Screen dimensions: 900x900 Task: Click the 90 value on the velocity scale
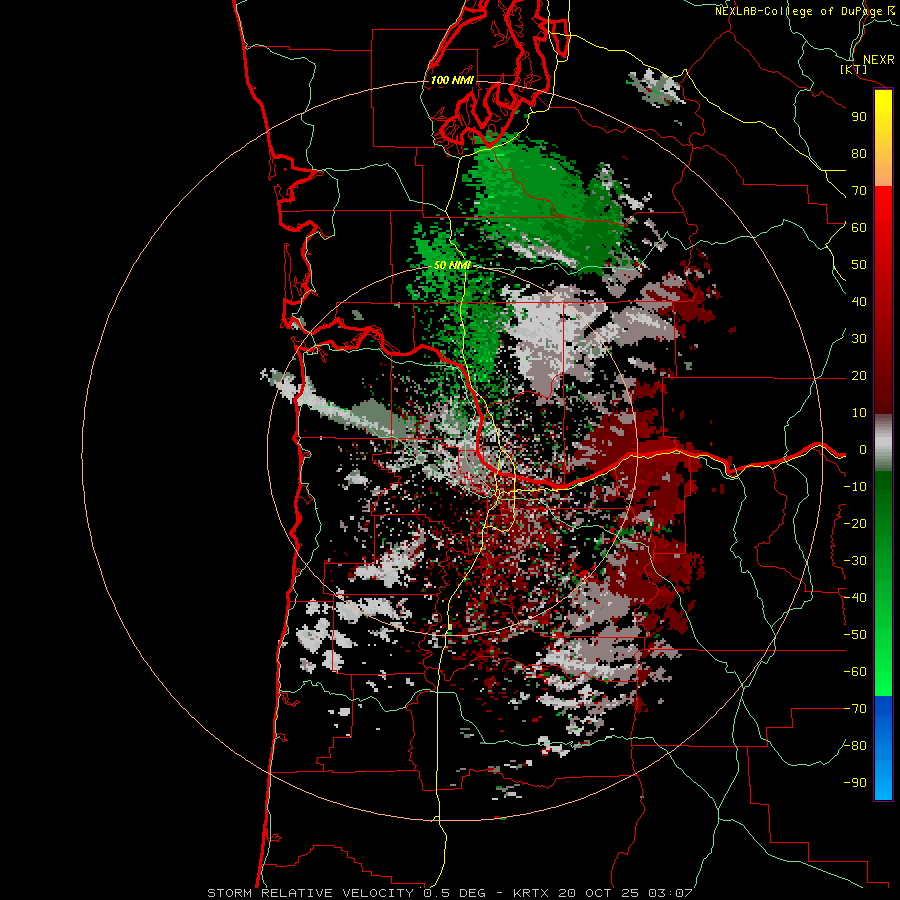[x=859, y=117]
